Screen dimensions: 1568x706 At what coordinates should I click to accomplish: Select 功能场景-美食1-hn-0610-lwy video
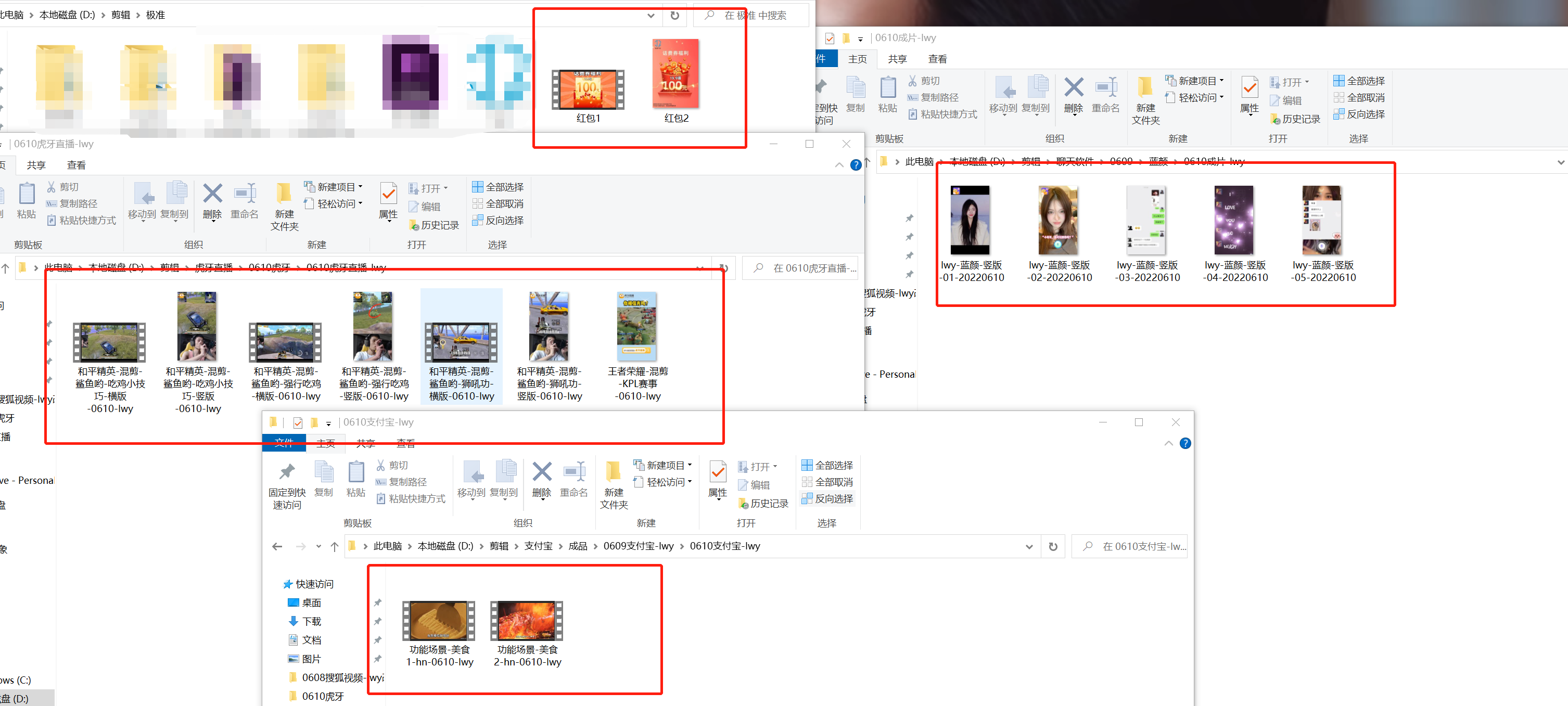coord(439,634)
